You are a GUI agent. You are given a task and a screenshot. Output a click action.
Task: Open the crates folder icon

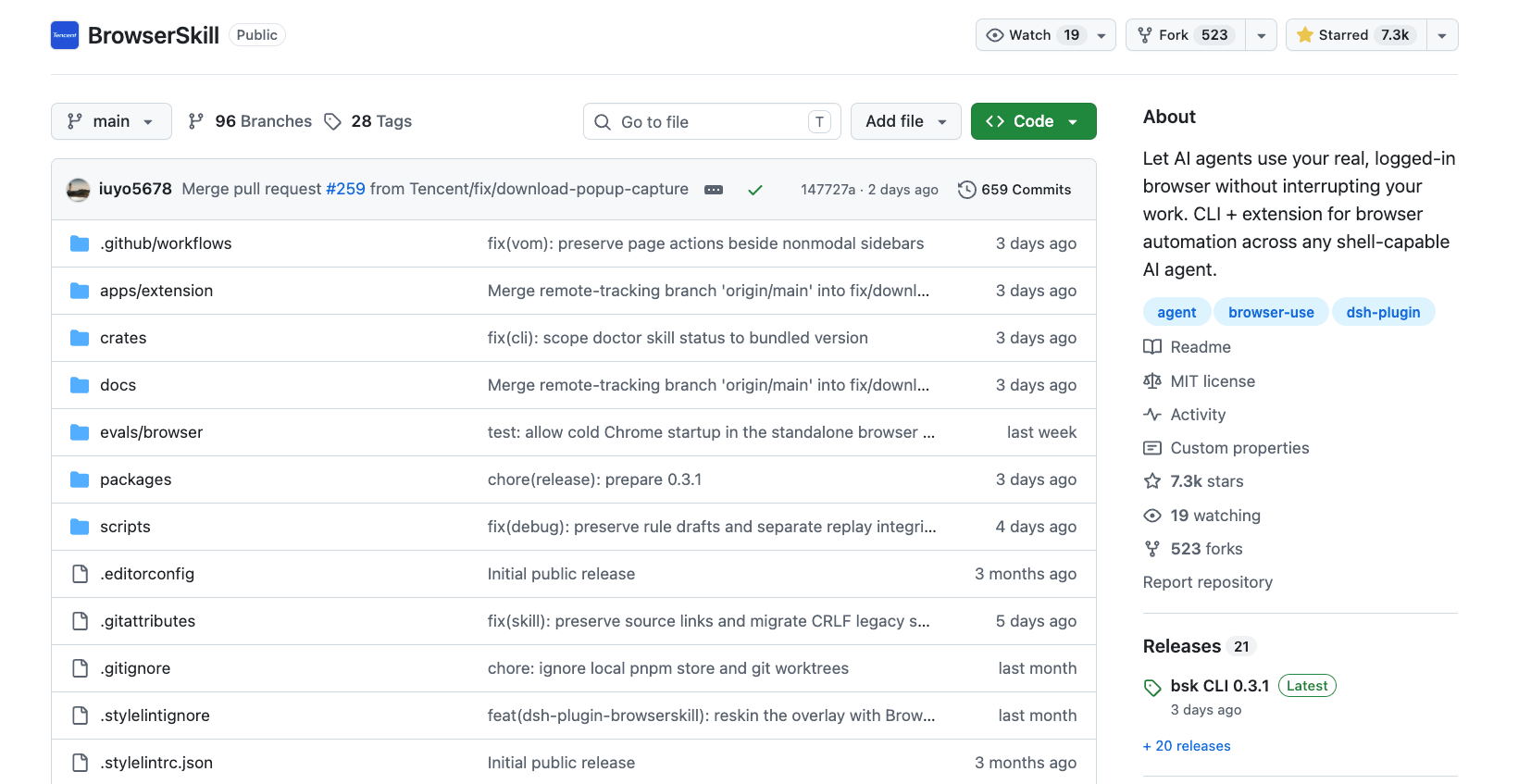pyautogui.click(x=80, y=338)
